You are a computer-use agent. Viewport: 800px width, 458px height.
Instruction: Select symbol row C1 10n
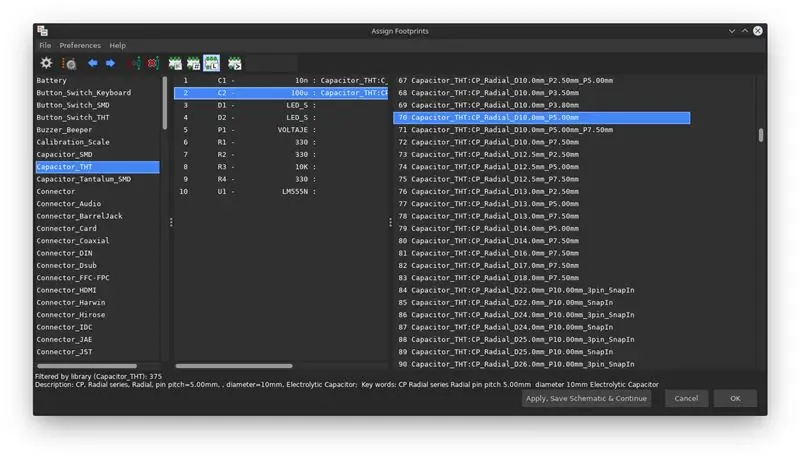(281, 81)
